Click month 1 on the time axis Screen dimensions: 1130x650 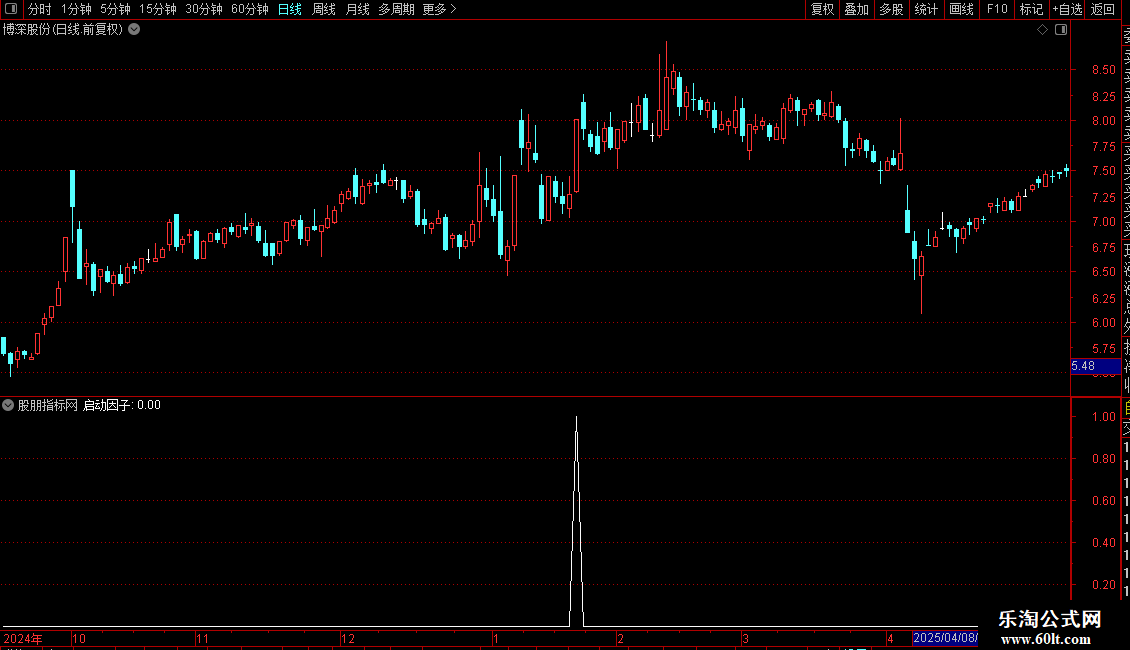point(496,638)
